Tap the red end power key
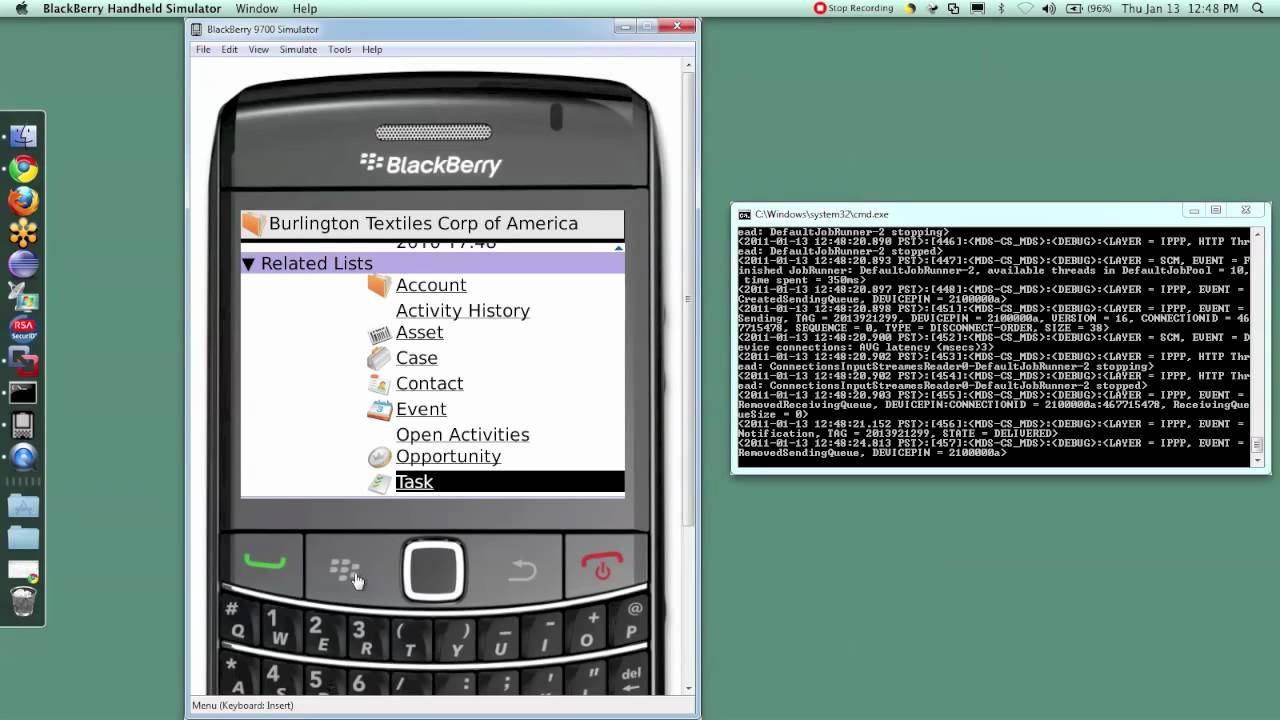1280x720 pixels. [x=601, y=567]
